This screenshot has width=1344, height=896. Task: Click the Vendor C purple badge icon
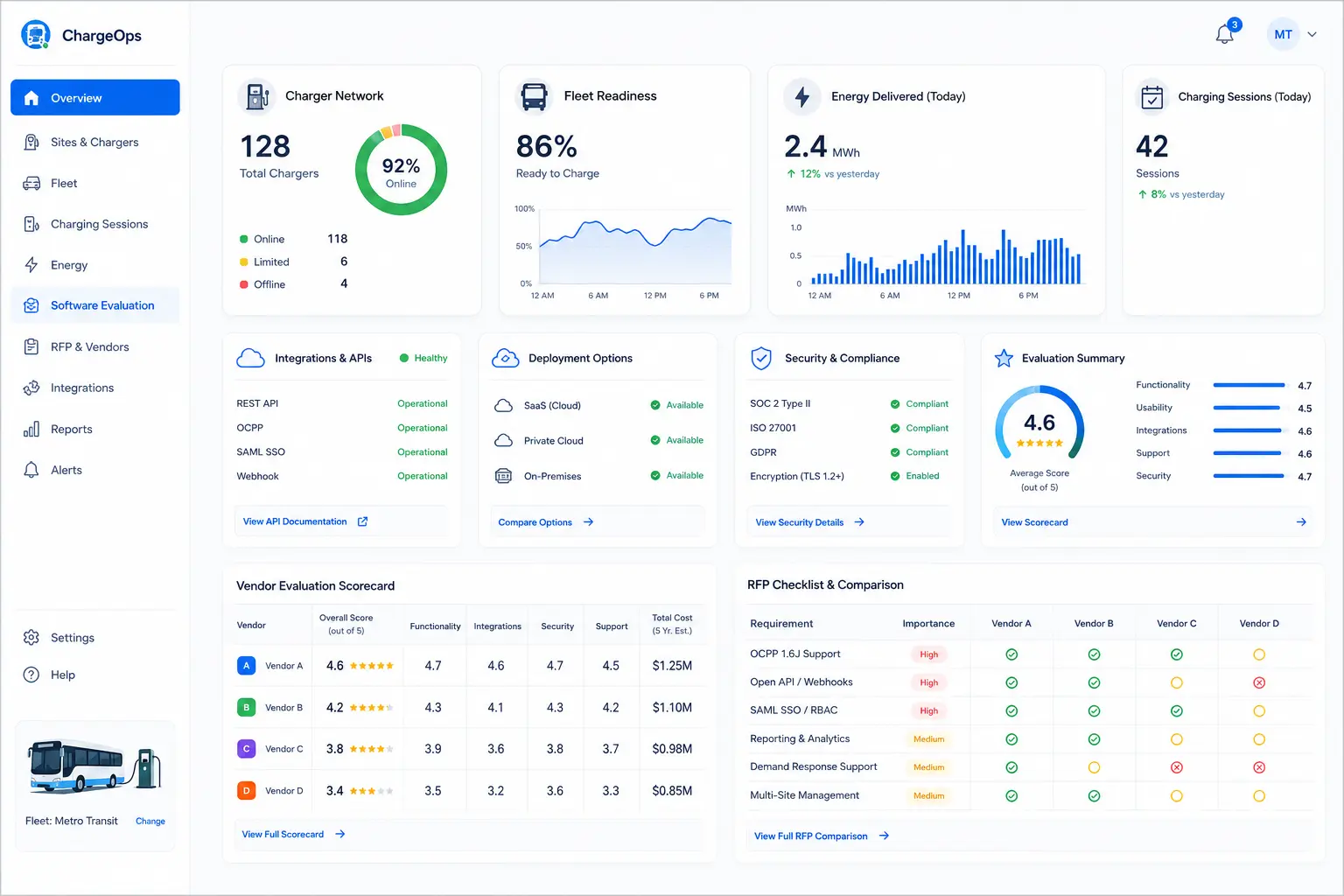click(x=247, y=749)
